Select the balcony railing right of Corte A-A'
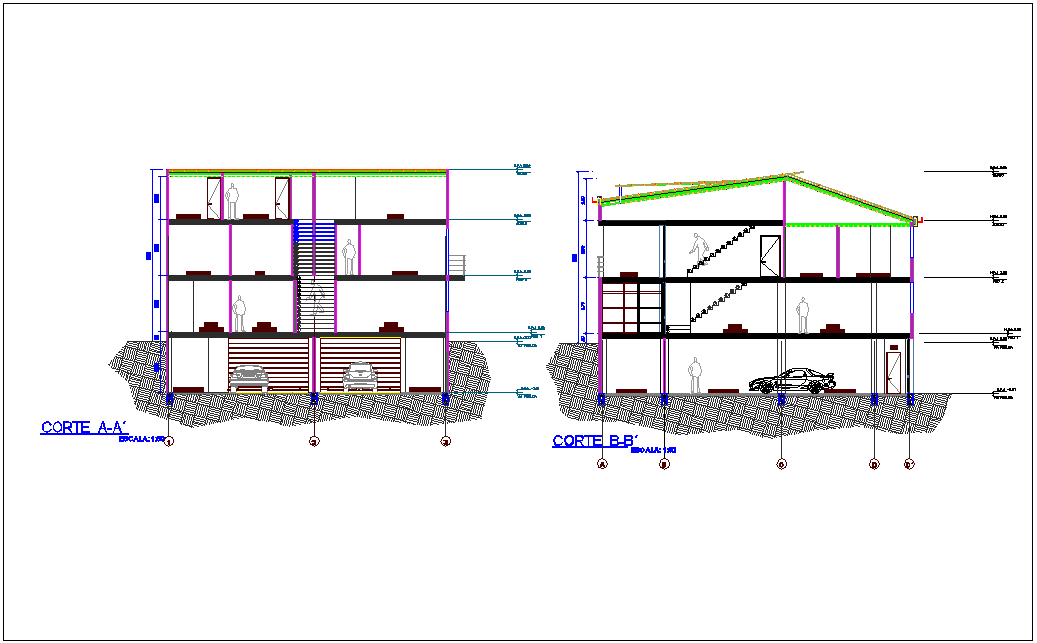 tap(457, 267)
